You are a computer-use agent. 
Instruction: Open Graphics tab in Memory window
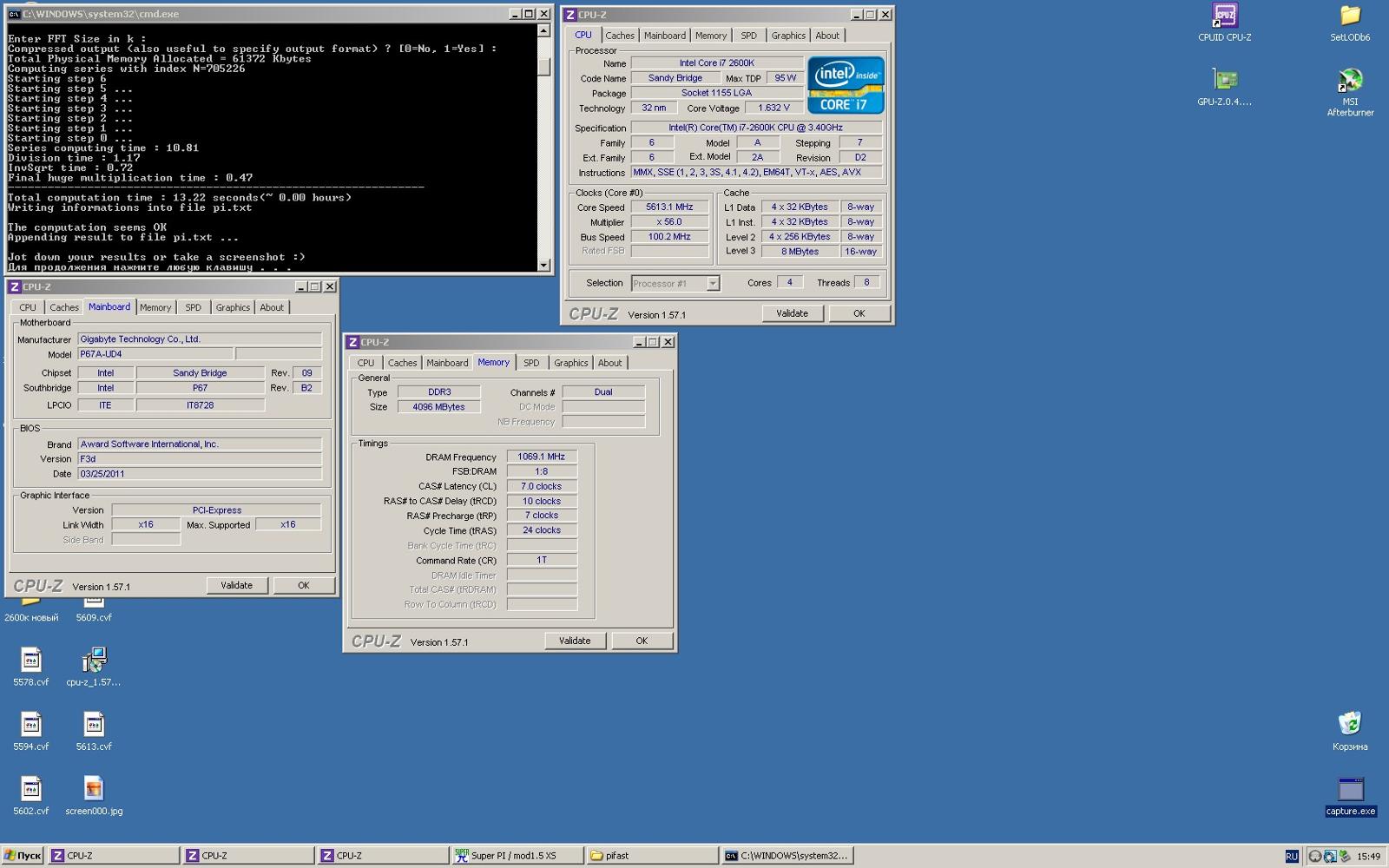point(571,363)
